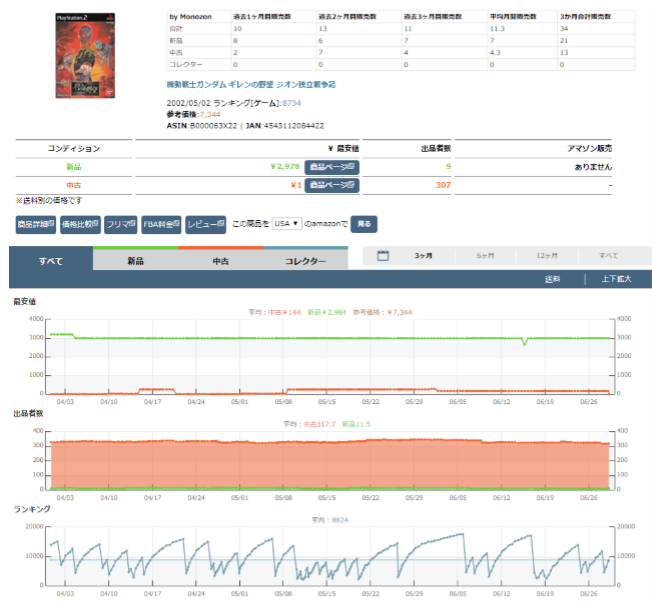Open product page button for new ¥2,978
Screen dimensions: 652x603
point(332,167)
